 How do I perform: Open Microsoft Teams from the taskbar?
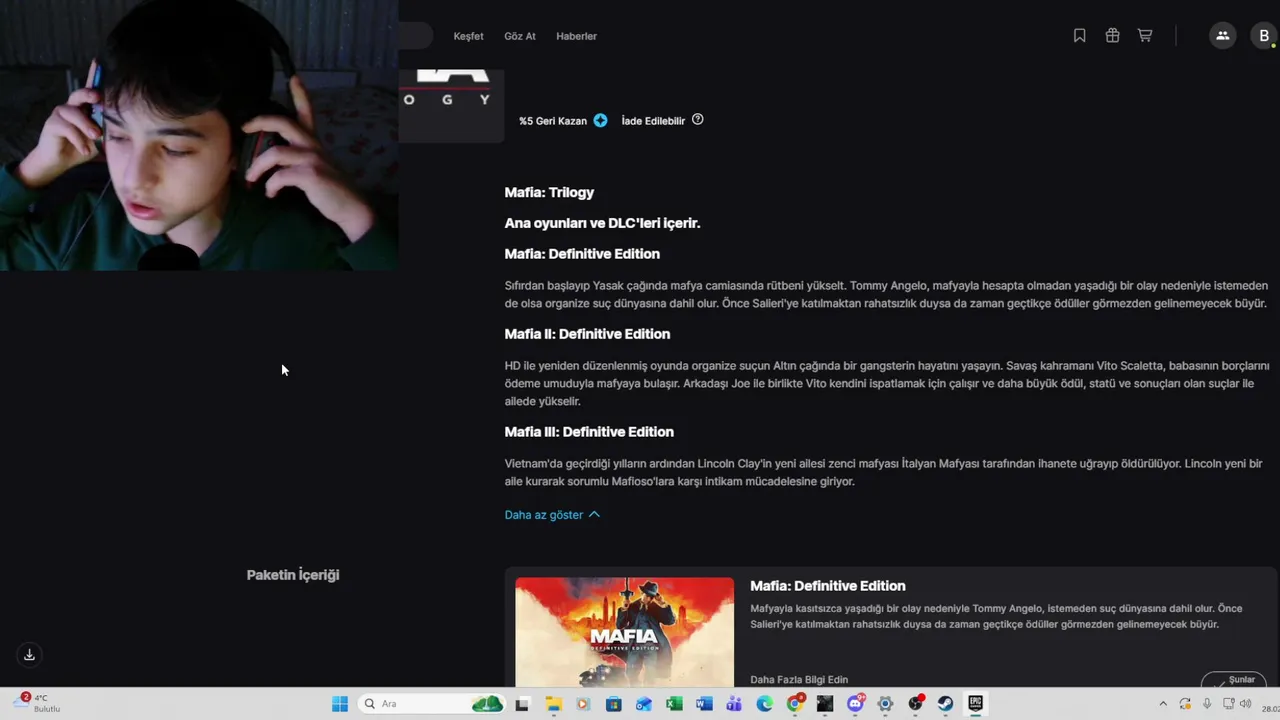pos(734,704)
